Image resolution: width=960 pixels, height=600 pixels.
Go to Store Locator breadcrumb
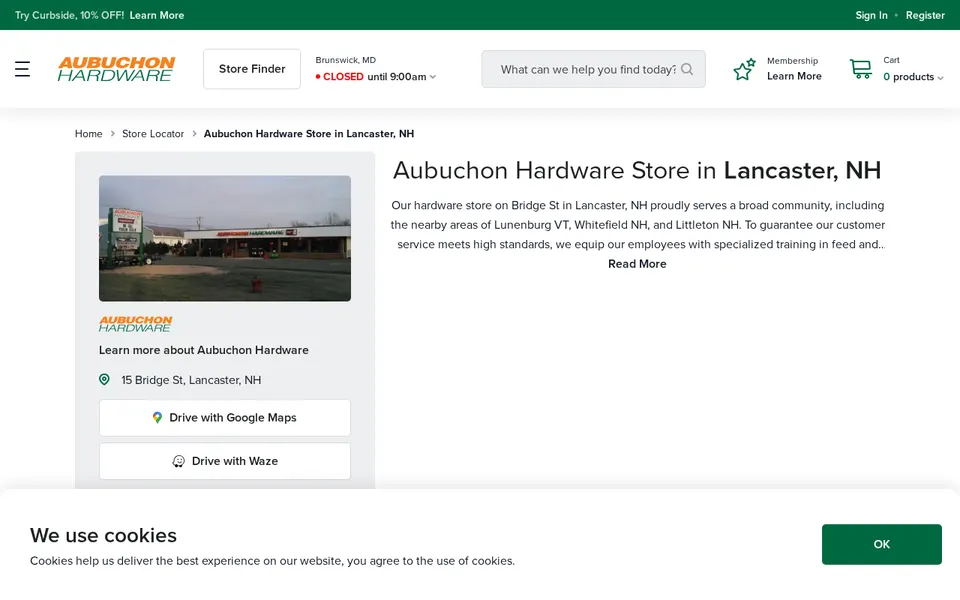153,133
